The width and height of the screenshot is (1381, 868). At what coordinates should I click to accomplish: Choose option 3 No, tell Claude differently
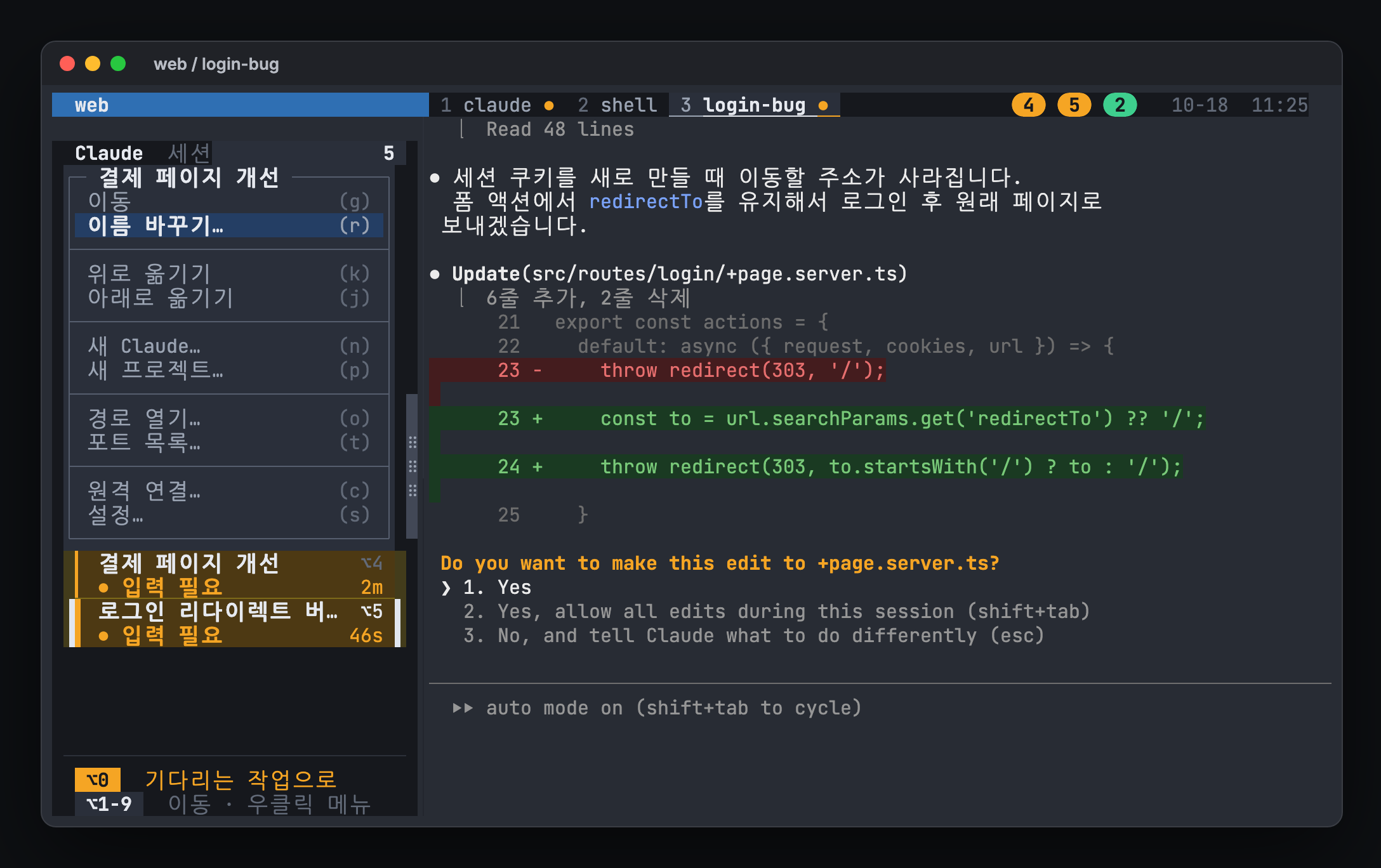tap(754, 635)
